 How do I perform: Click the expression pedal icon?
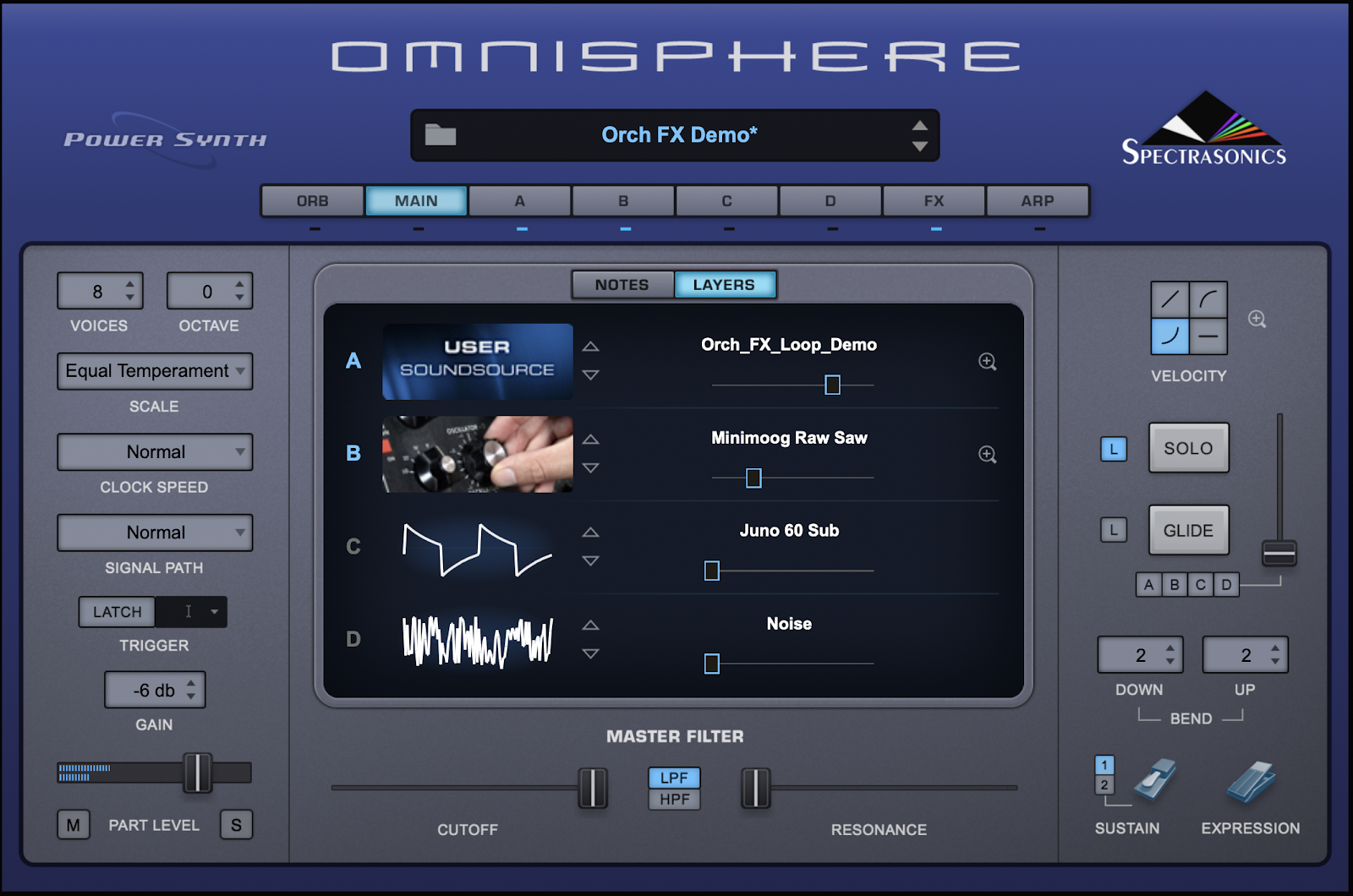click(x=1251, y=781)
